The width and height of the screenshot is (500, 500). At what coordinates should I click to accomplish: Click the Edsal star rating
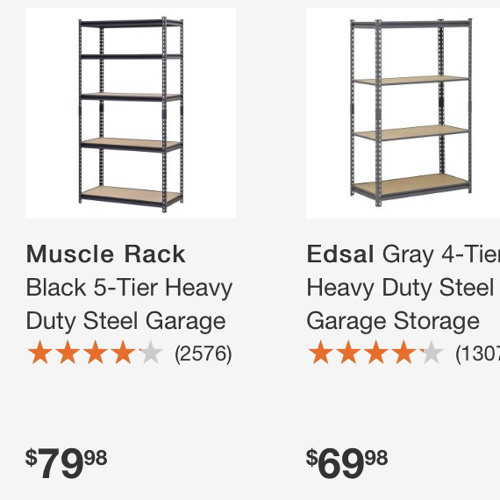click(x=376, y=353)
